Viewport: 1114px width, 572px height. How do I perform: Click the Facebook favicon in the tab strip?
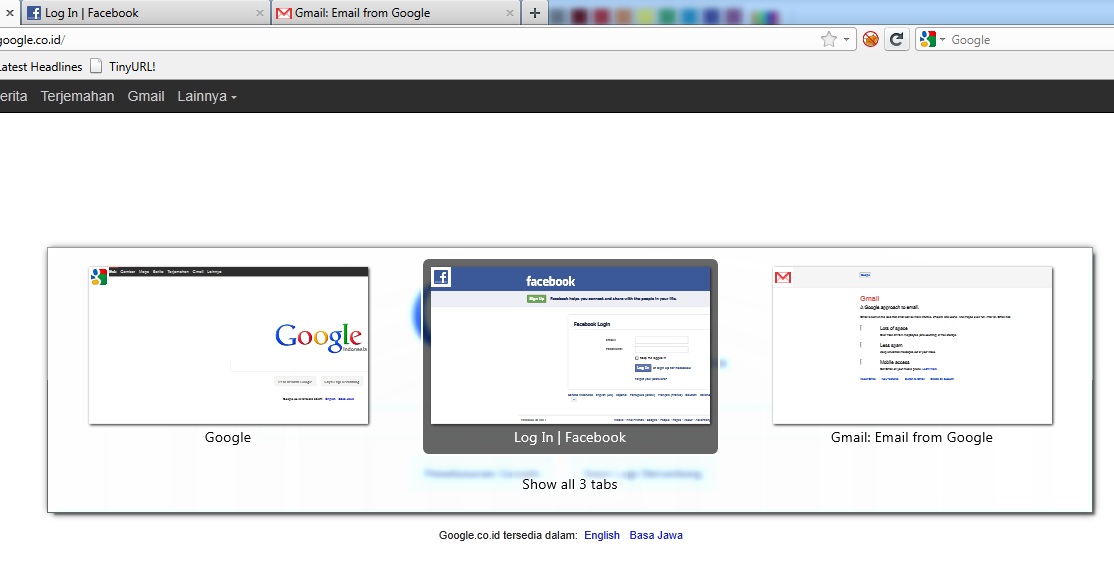33,13
